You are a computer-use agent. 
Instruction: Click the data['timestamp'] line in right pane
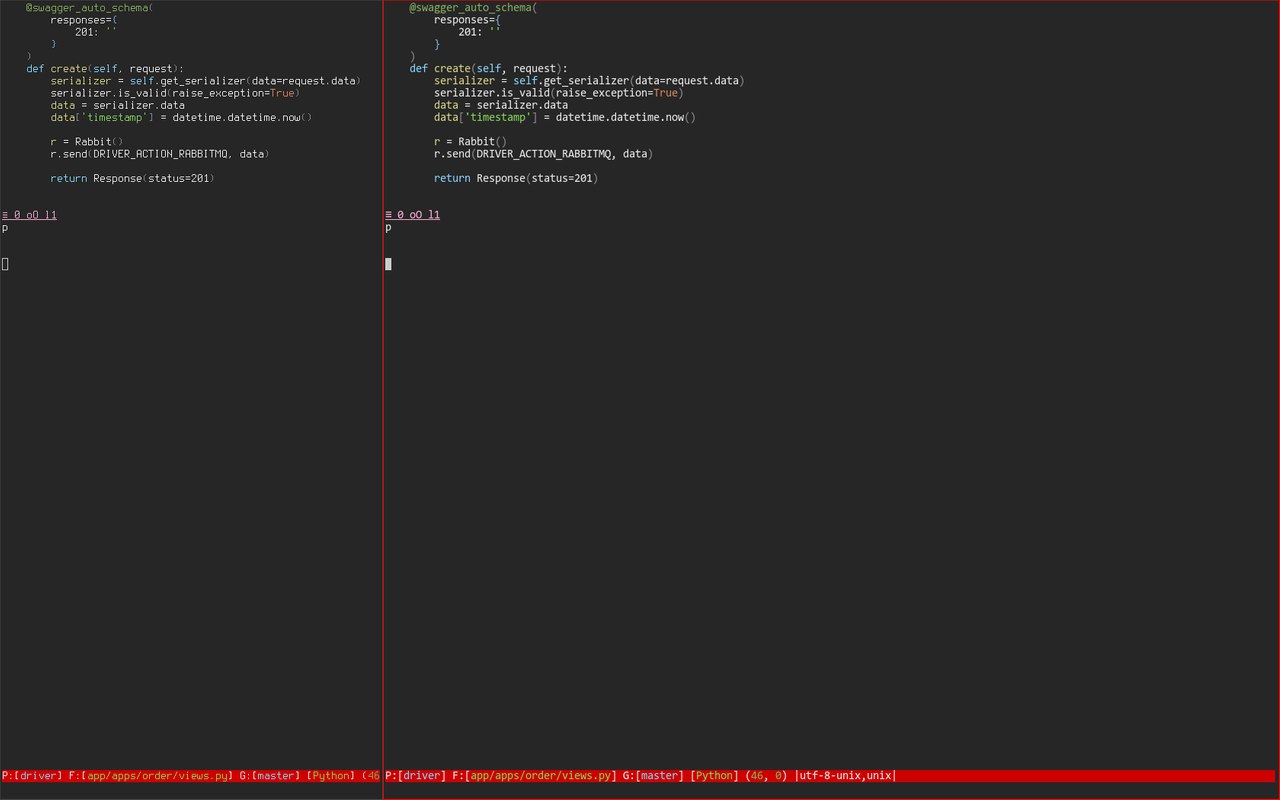pos(564,117)
